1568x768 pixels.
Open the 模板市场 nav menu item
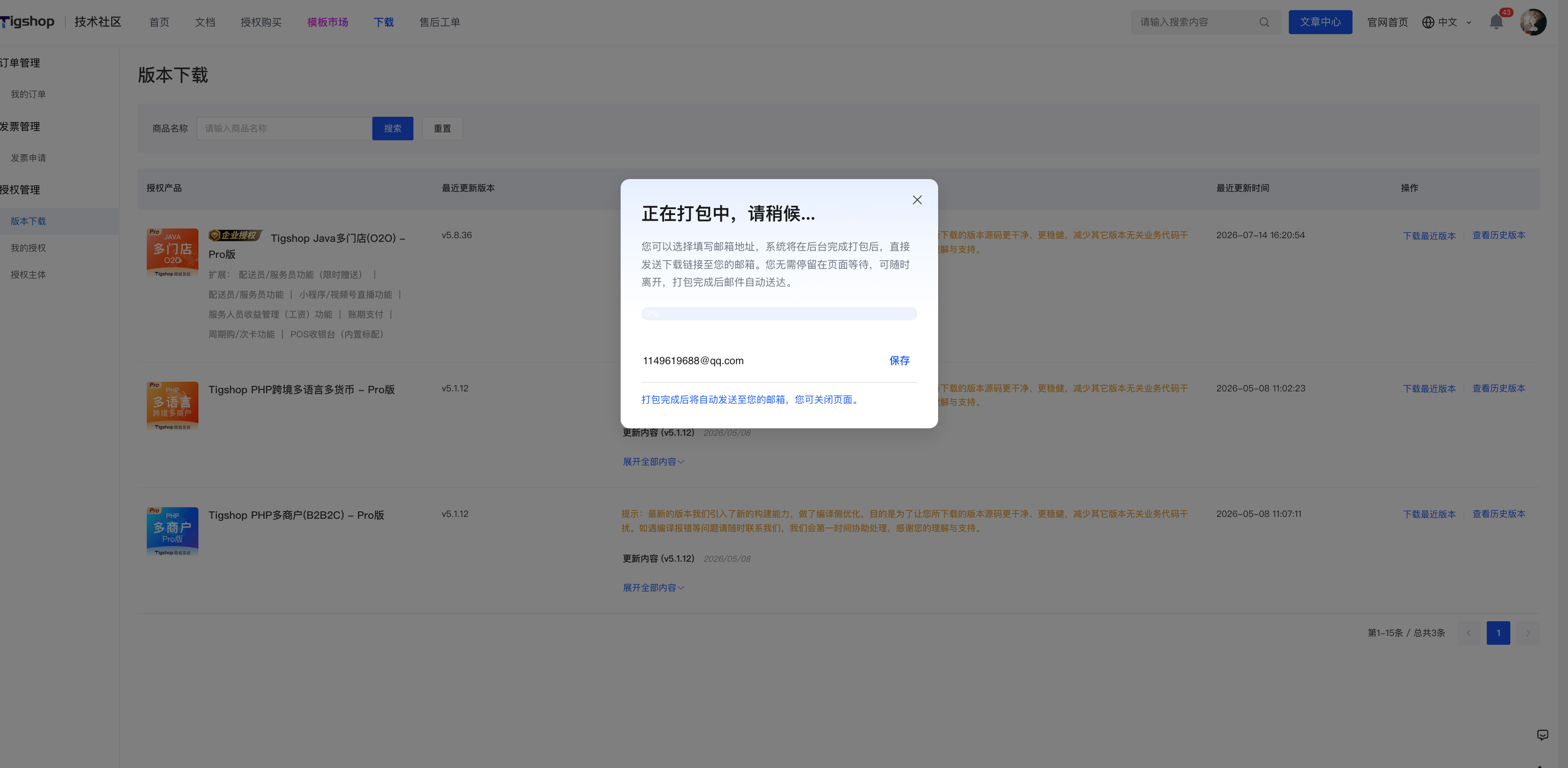pyautogui.click(x=328, y=22)
